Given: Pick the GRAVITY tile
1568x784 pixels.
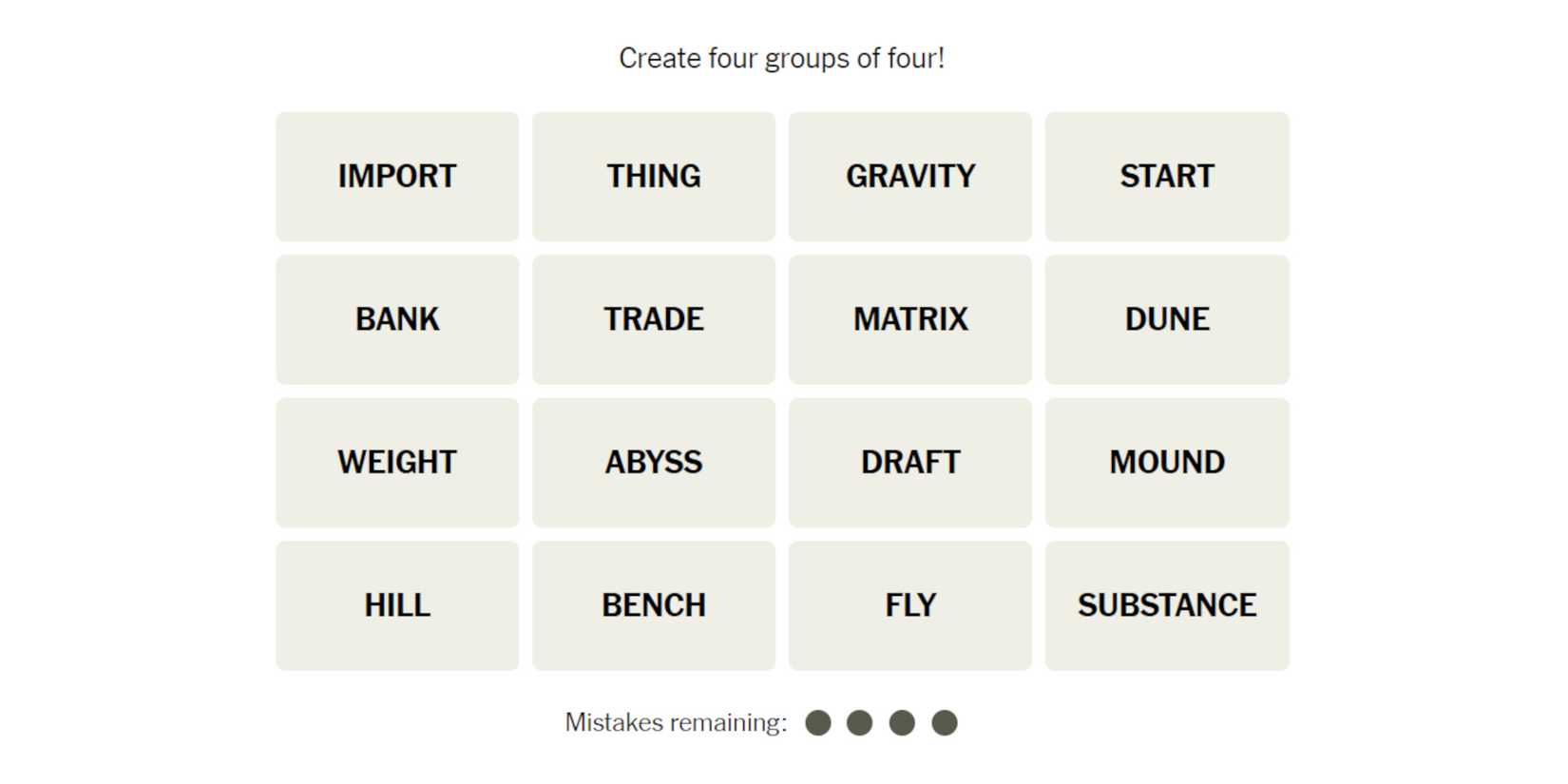Looking at the screenshot, I should (910, 177).
